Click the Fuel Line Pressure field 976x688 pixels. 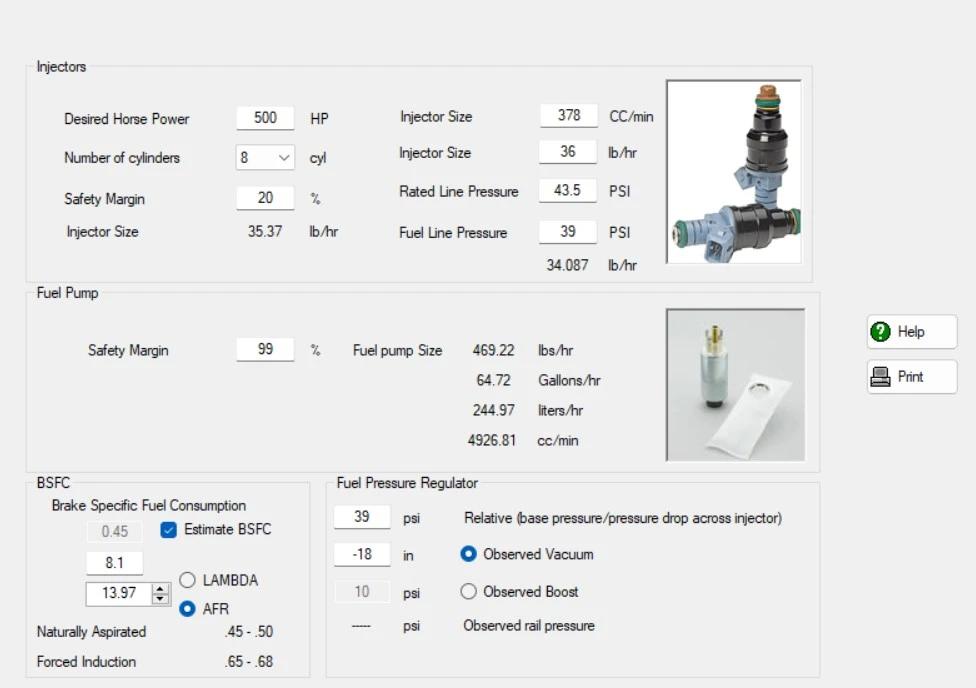tap(568, 232)
